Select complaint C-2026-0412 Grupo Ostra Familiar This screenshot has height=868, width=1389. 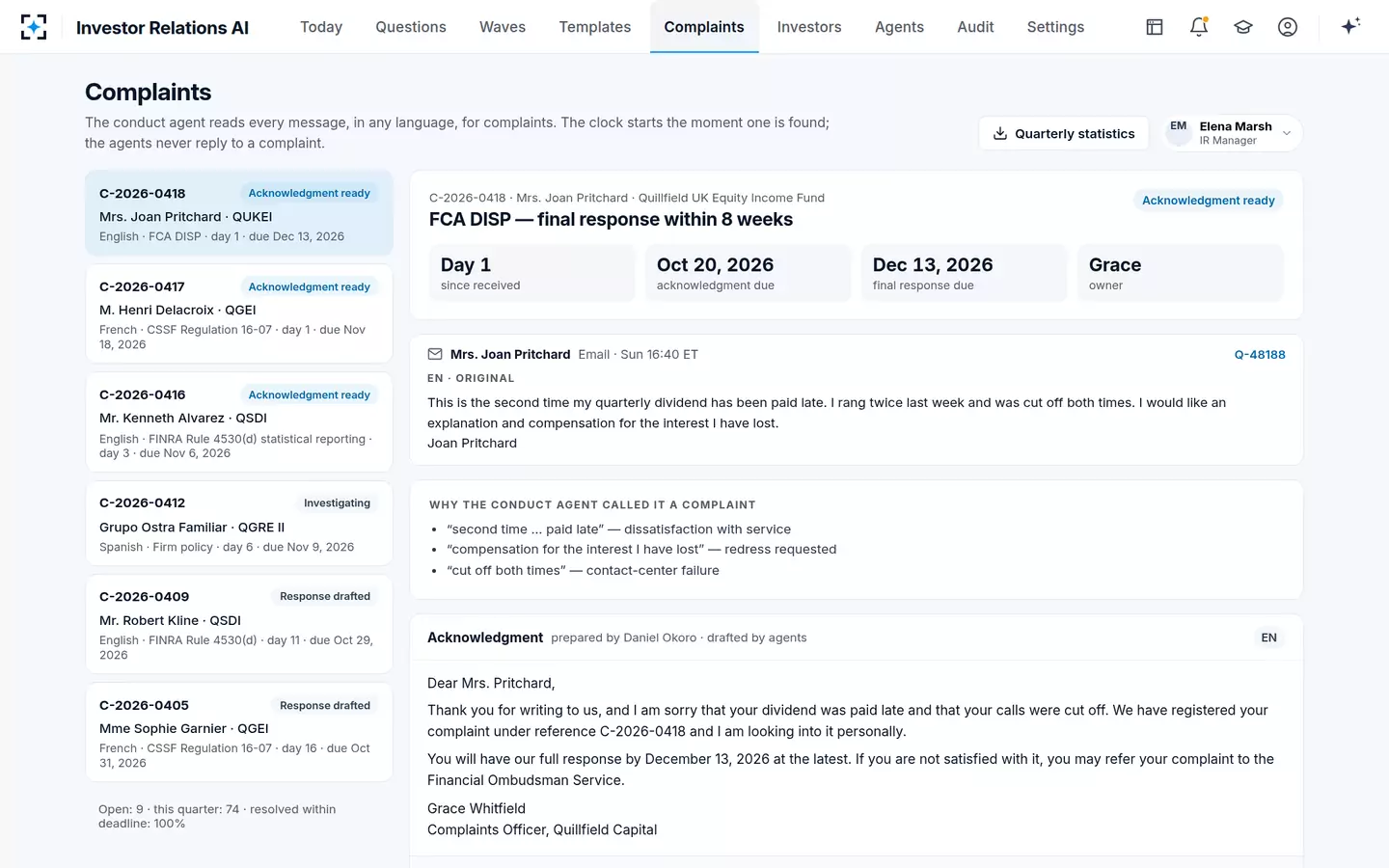coord(239,524)
